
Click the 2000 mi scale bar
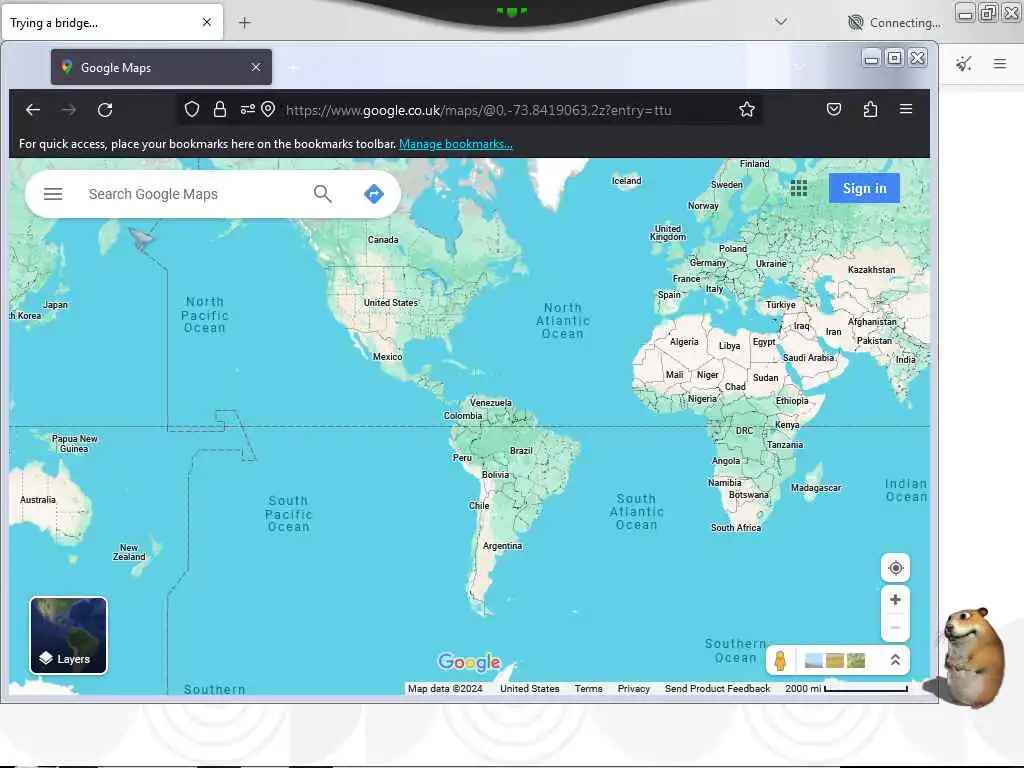pyautogui.click(x=846, y=688)
